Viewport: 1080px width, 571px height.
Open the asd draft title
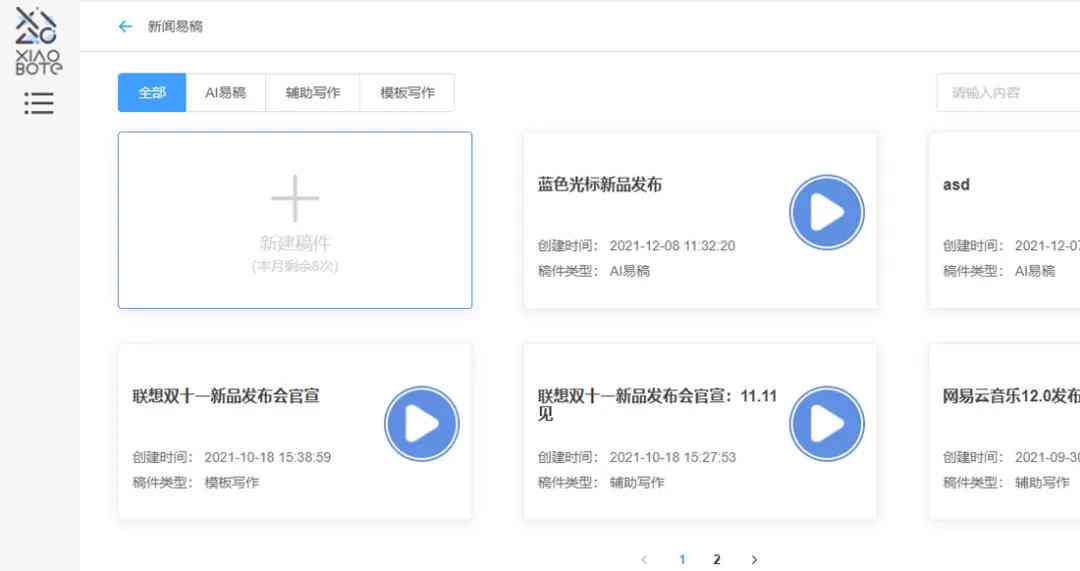956,185
